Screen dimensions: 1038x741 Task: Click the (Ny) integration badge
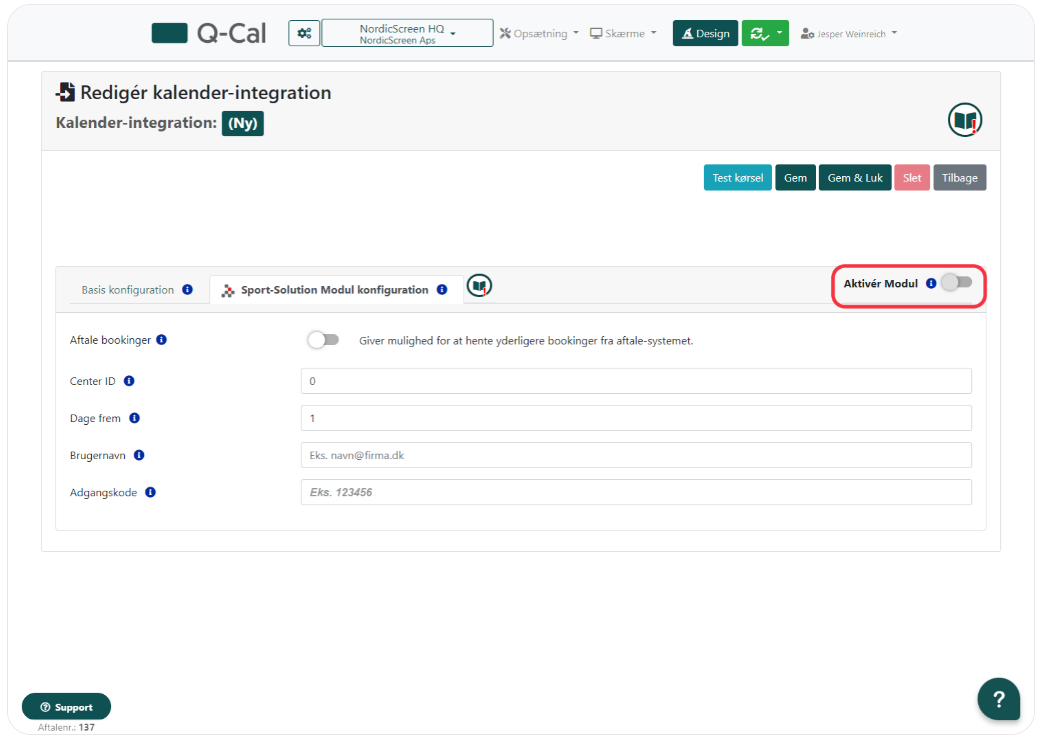coord(243,123)
